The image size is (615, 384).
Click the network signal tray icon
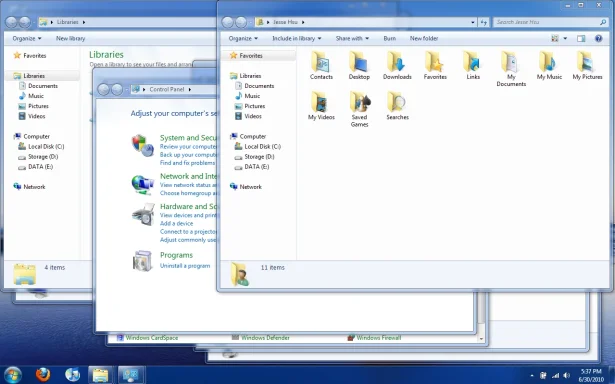pyautogui.click(x=555, y=376)
